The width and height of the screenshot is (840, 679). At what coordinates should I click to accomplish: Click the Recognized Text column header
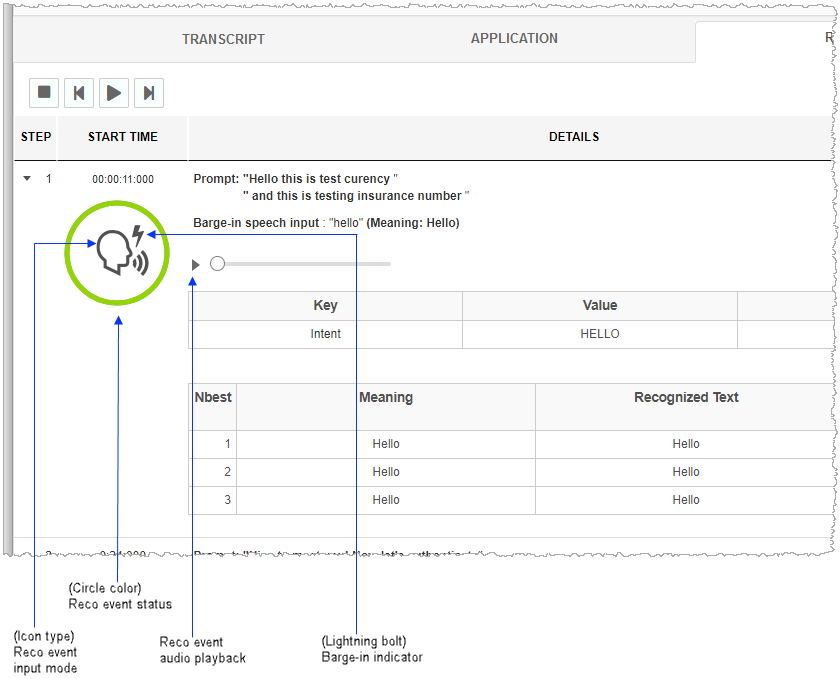coord(685,398)
